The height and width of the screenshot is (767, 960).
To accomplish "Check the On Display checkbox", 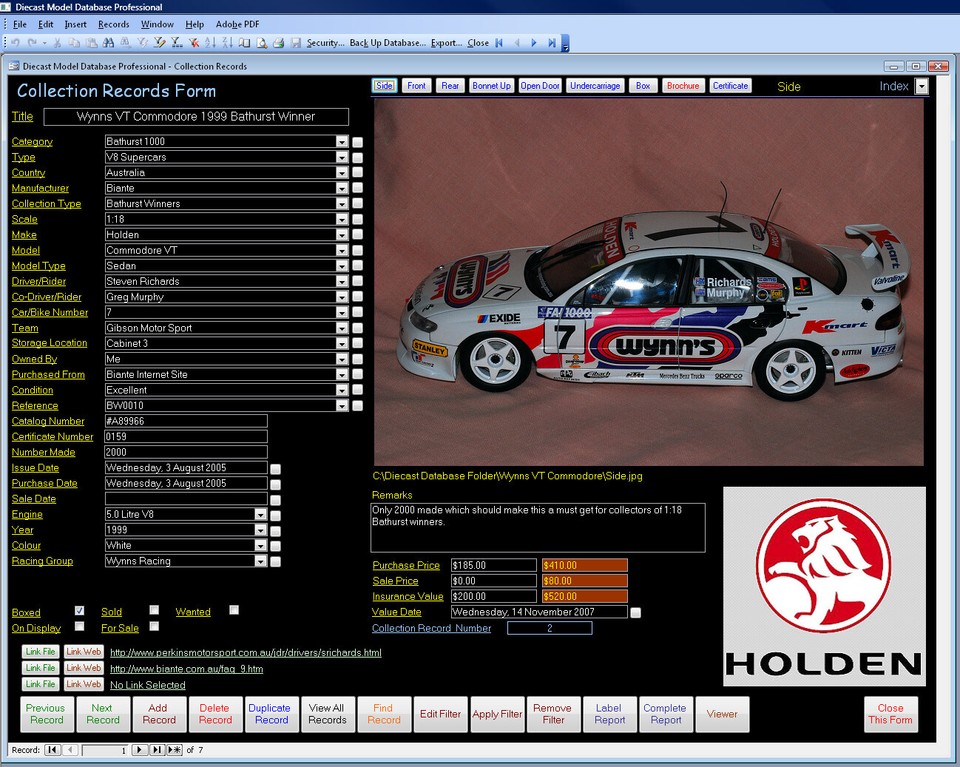I will pos(80,626).
